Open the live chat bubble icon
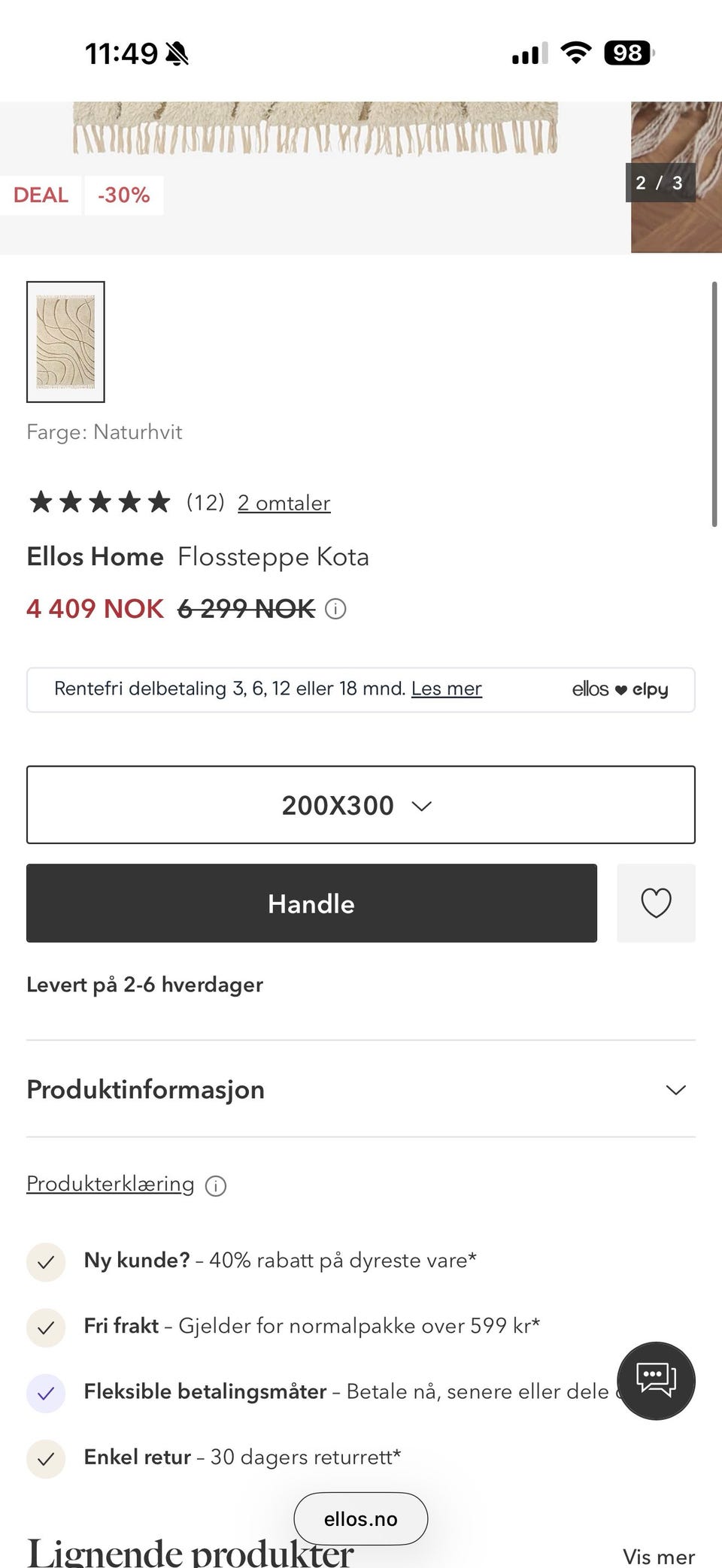The width and height of the screenshot is (722, 1568). (656, 1380)
